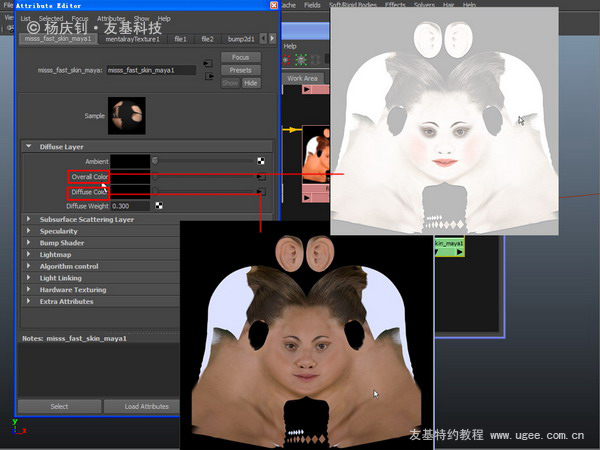
Task: Collapse the Diffuse Layer section
Action: pyautogui.click(x=29, y=147)
